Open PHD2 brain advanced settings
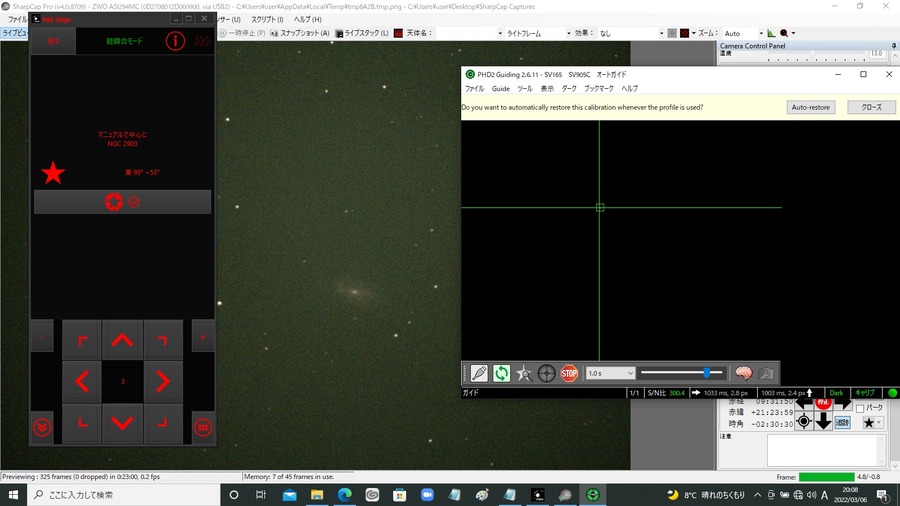The image size is (900, 506). coord(743,373)
